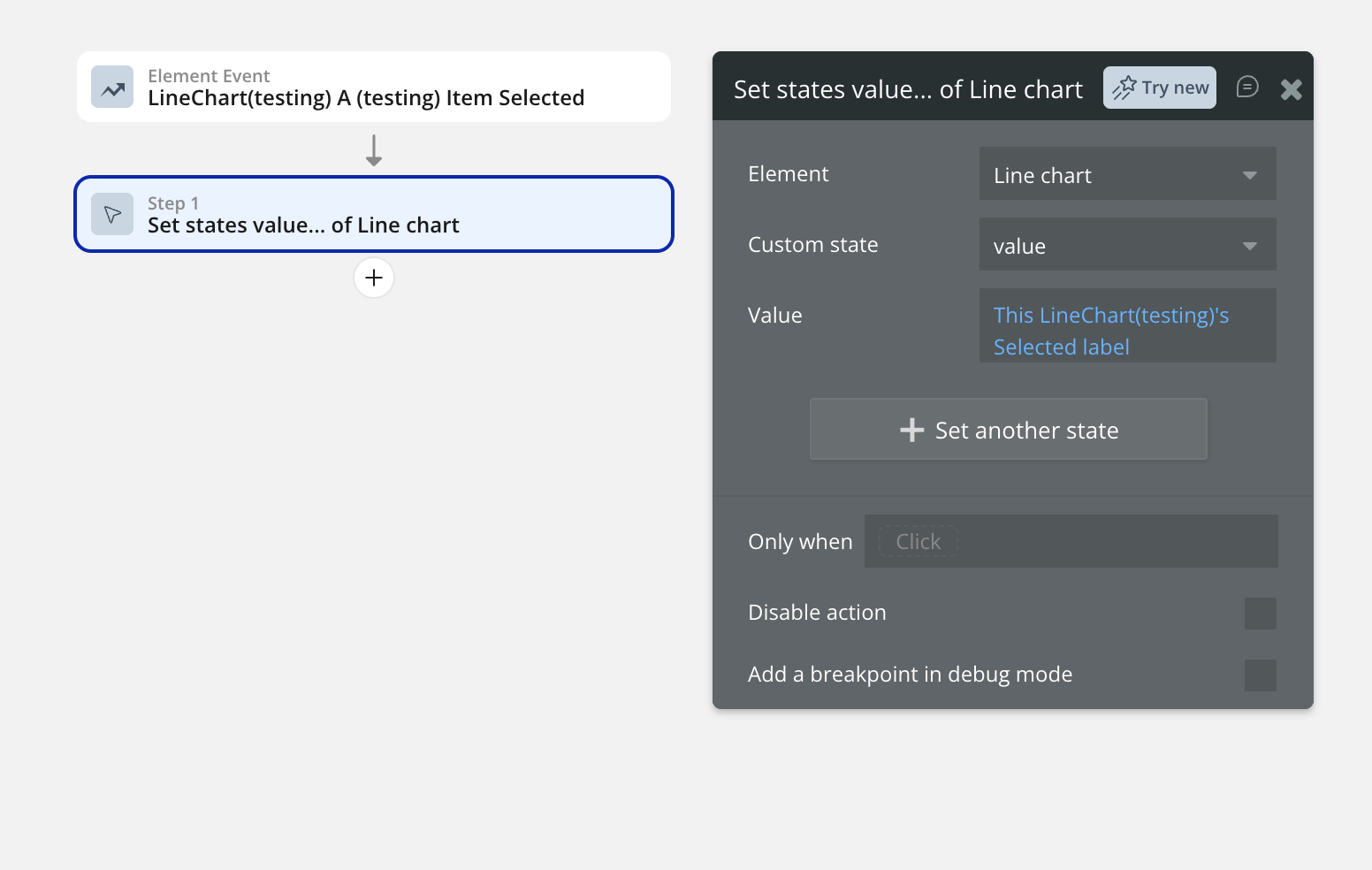Select the Element Event LineChart Item Selected card
Screen dimensions: 1372x870
(374, 87)
